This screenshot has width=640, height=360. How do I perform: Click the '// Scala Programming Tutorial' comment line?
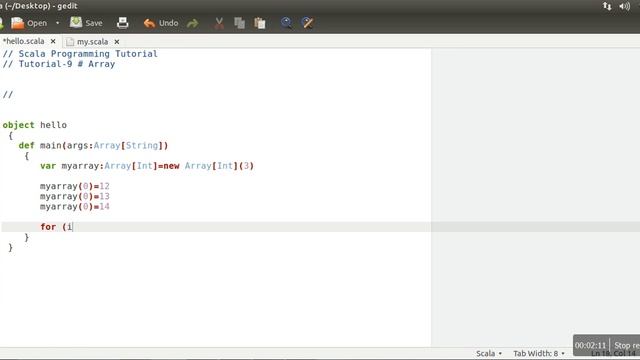pyautogui.click(x=80, y=53)
